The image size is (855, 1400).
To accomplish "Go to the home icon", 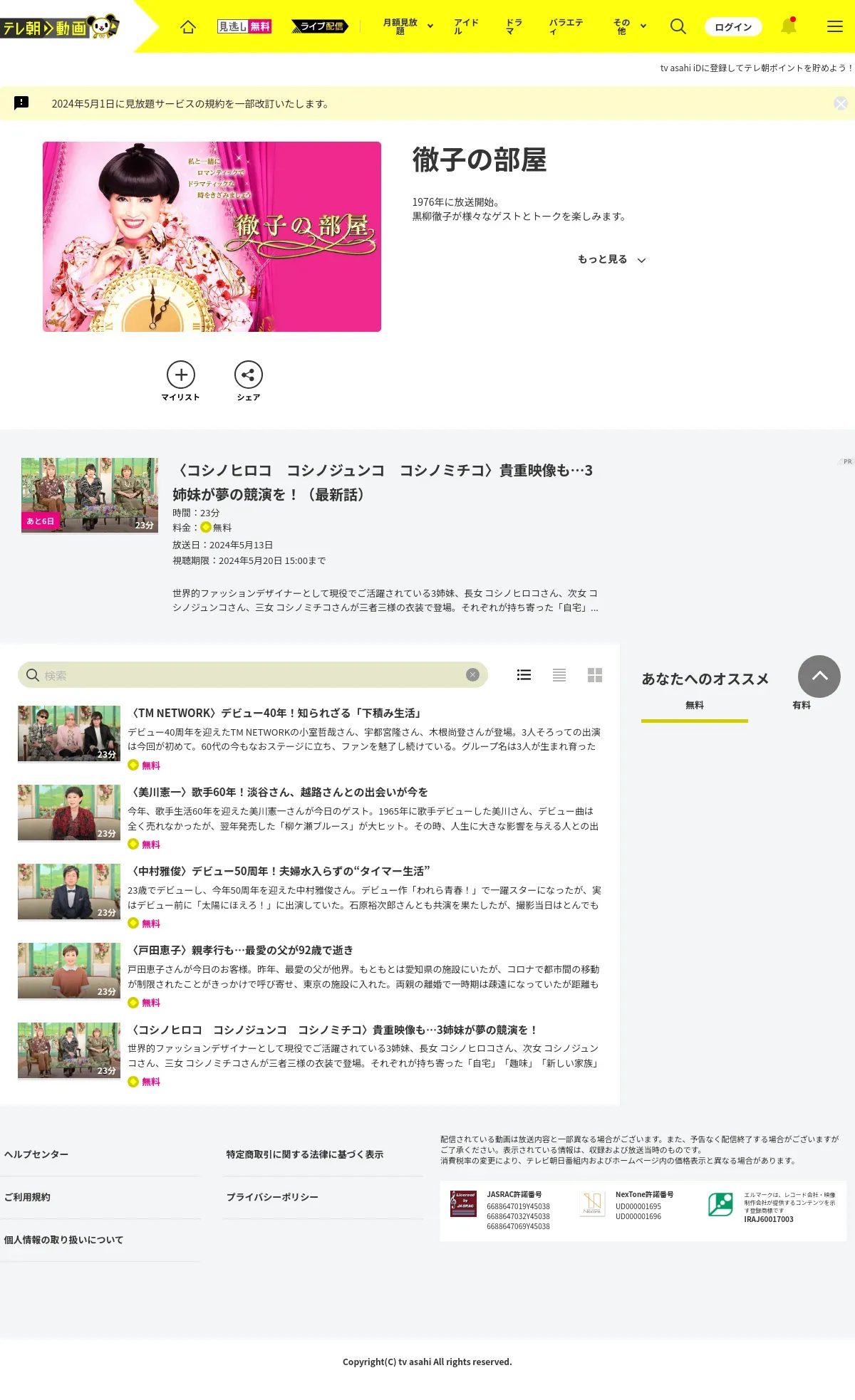I will (x=188, y=26).
